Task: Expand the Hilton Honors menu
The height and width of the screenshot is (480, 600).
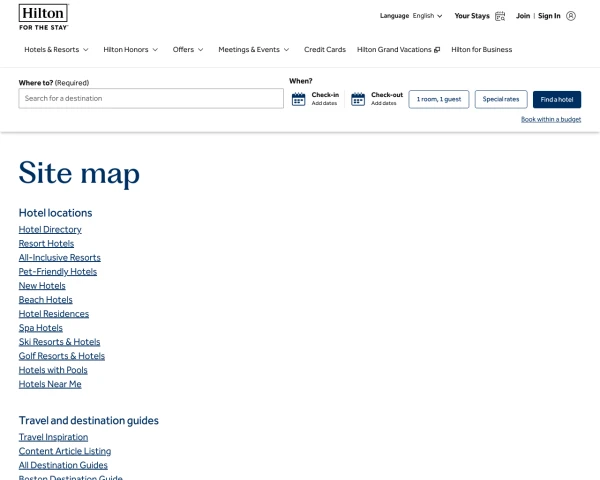Action: pos(130,49)
